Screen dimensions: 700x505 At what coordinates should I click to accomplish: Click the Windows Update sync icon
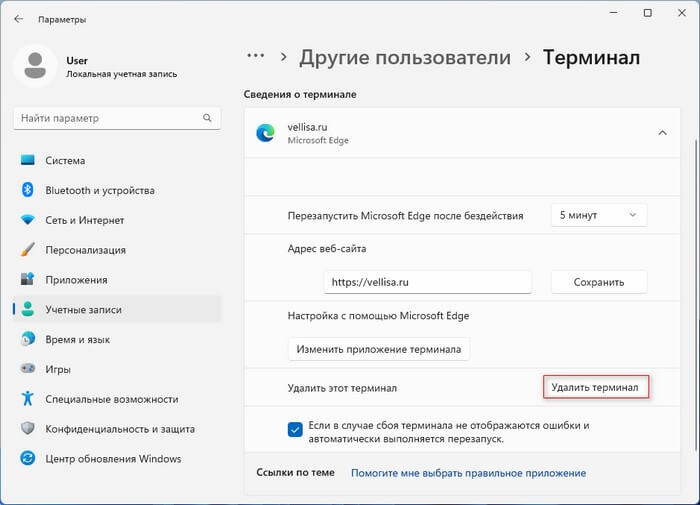pos(28,458)
